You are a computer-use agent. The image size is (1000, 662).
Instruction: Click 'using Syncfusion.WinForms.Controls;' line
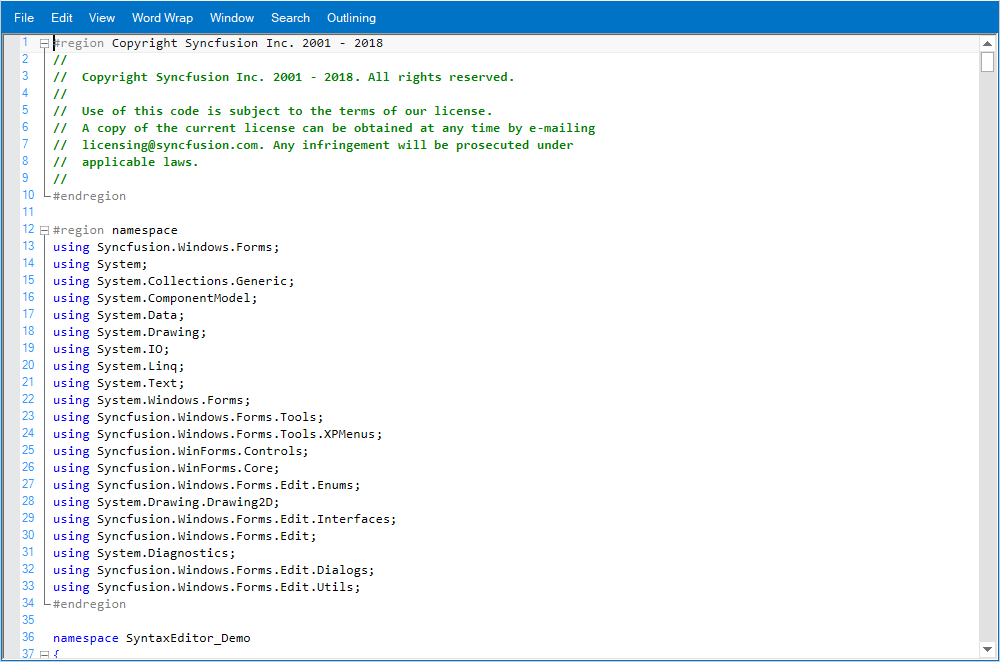pyautogui.click(x=180, y=451)
